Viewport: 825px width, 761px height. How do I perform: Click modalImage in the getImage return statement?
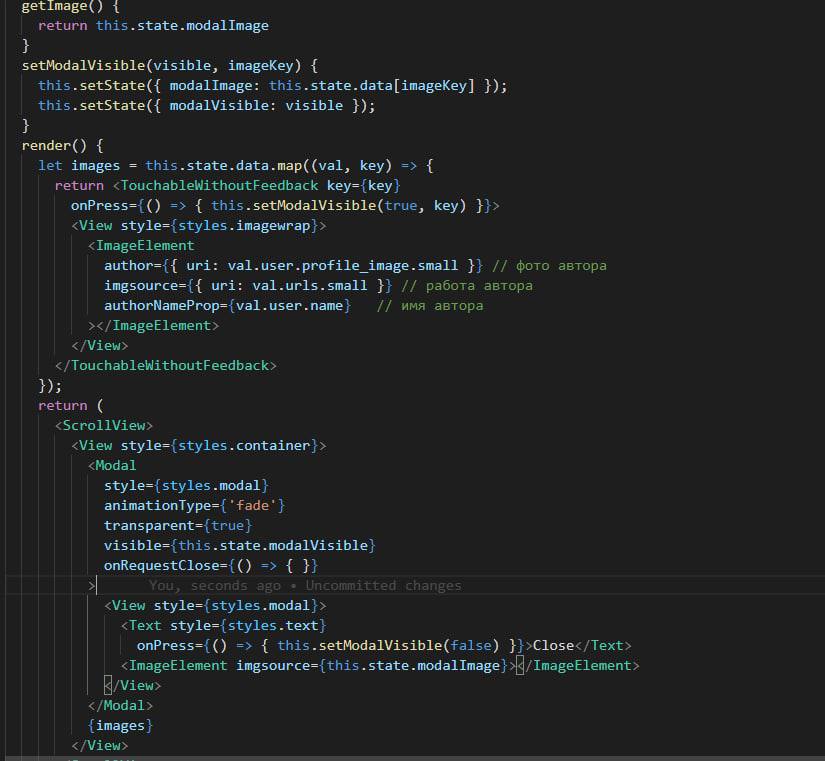[227, 26]
